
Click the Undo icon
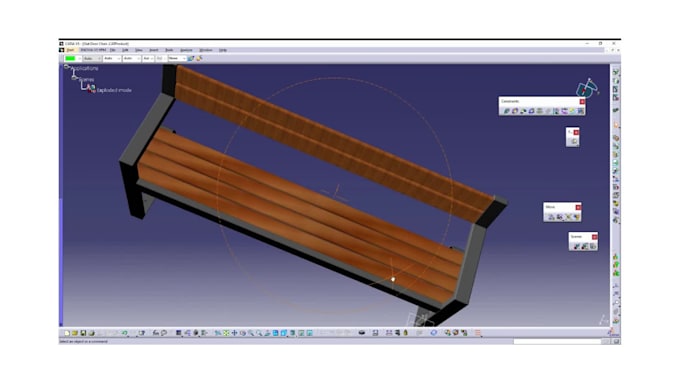[124, 333]
